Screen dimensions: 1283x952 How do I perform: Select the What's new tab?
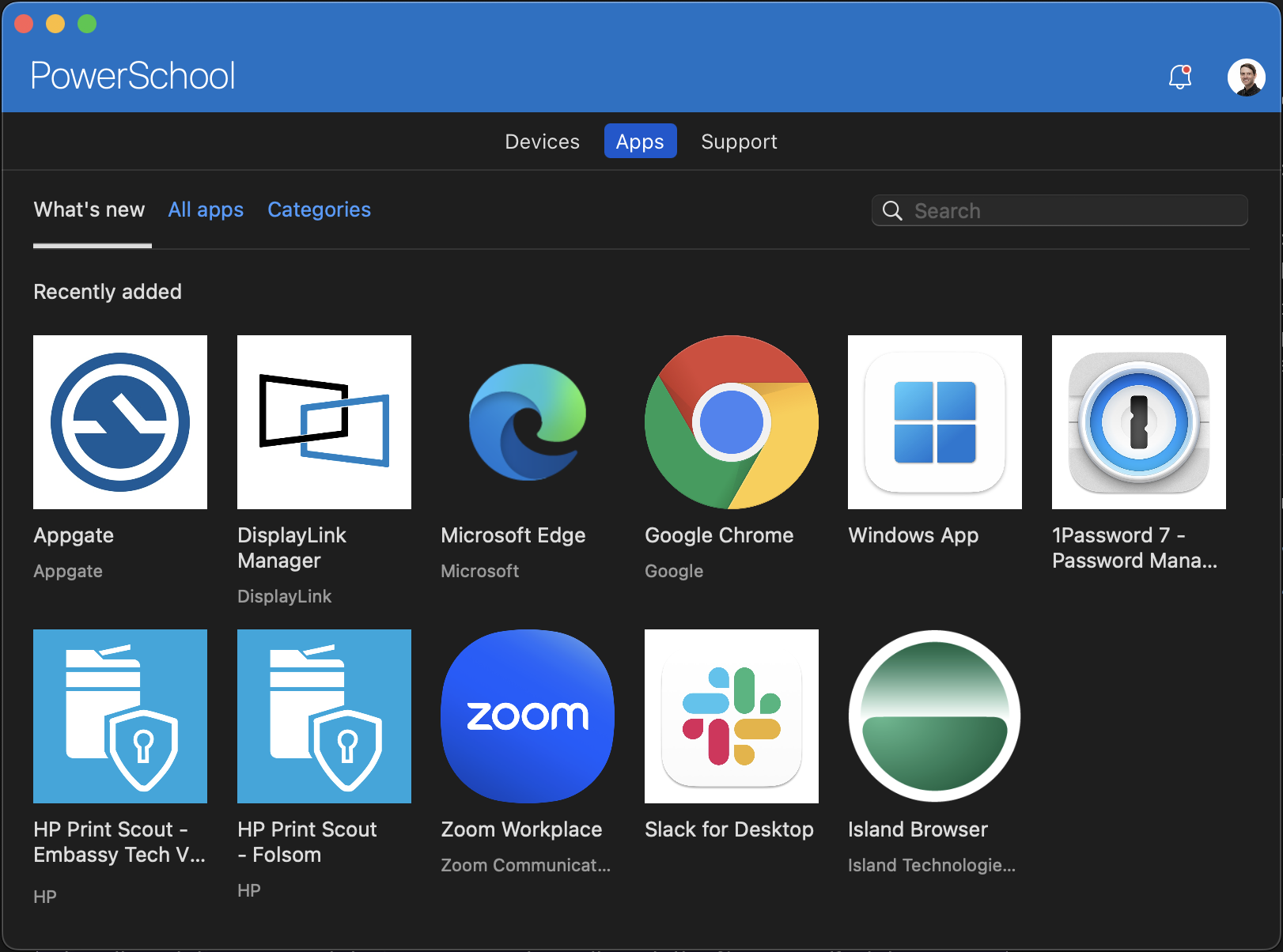[x=89, y=210]
